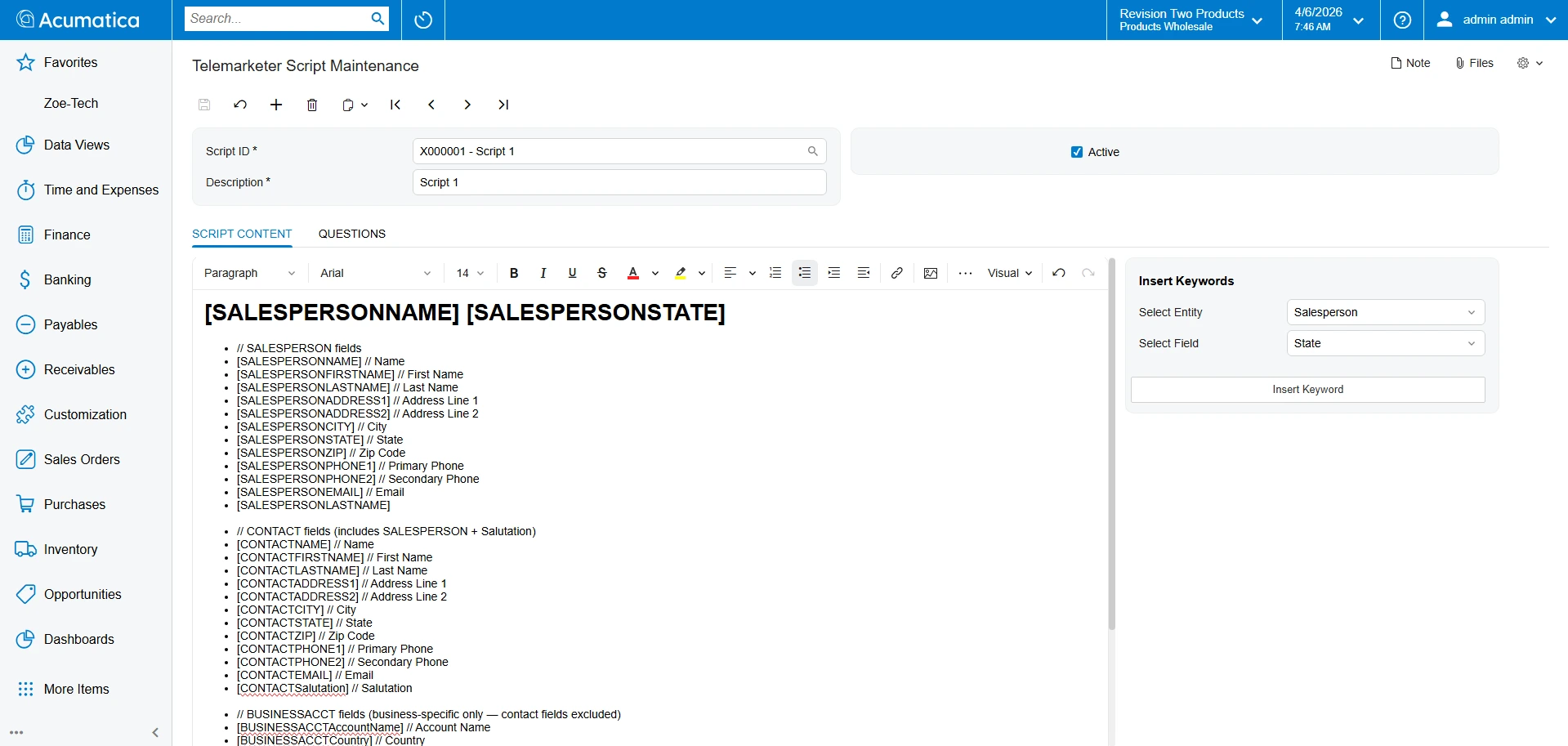This screenshot has height=746, width=1568.
Task: Open the Select Entity Salesperson dropdown
Action: coord(1386,312)
